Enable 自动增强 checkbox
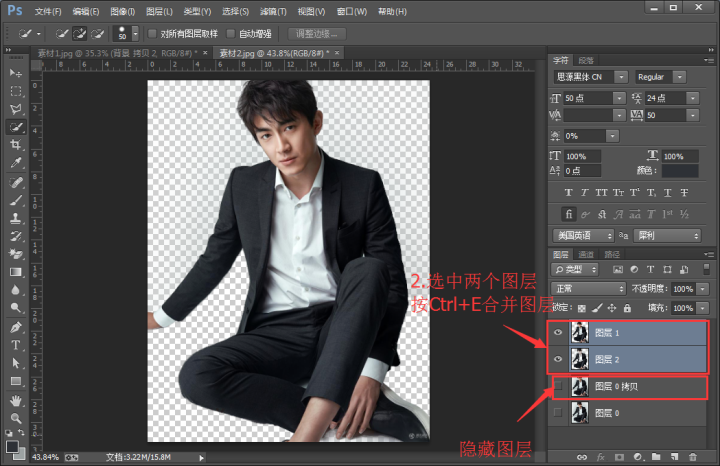This screenshot has height=466, width=720. pyautogui.click(x=230, y=33)
